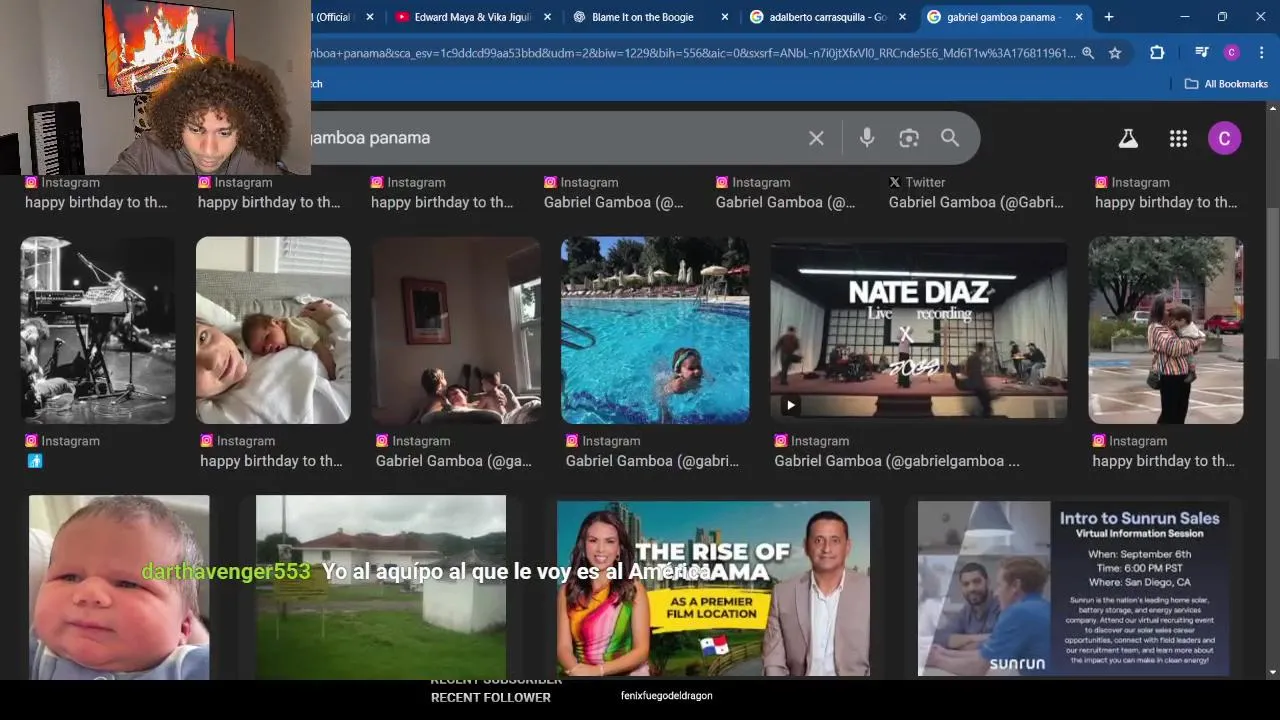
Task: Close the Edward Maya & Vika Jigulina tab
Action: (x=547, y=17)
